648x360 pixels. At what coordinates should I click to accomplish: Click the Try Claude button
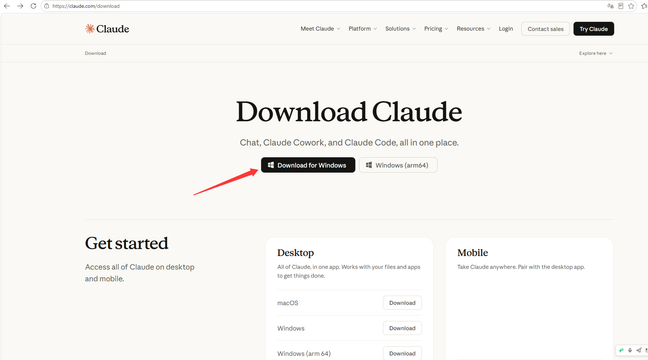click(593, 29)
